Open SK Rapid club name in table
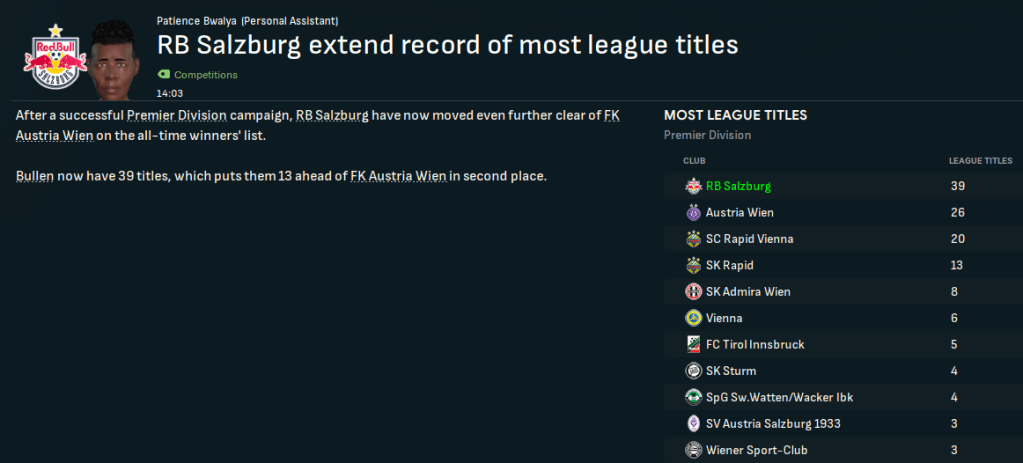Screen dimensions: 1023x463 [x=730, y=265]
